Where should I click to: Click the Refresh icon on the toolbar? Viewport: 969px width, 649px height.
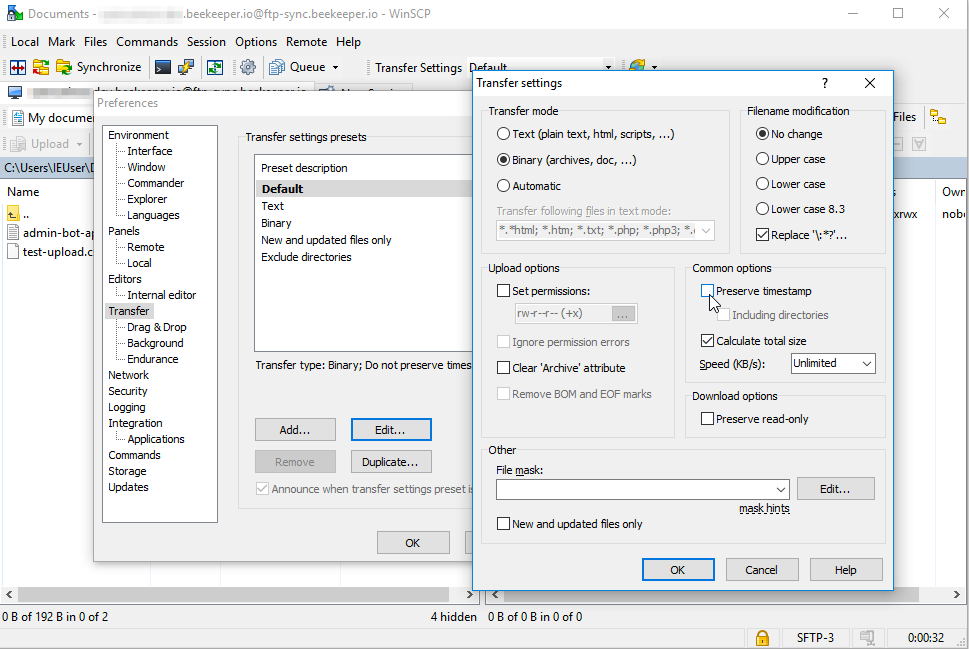coord(214,67)
